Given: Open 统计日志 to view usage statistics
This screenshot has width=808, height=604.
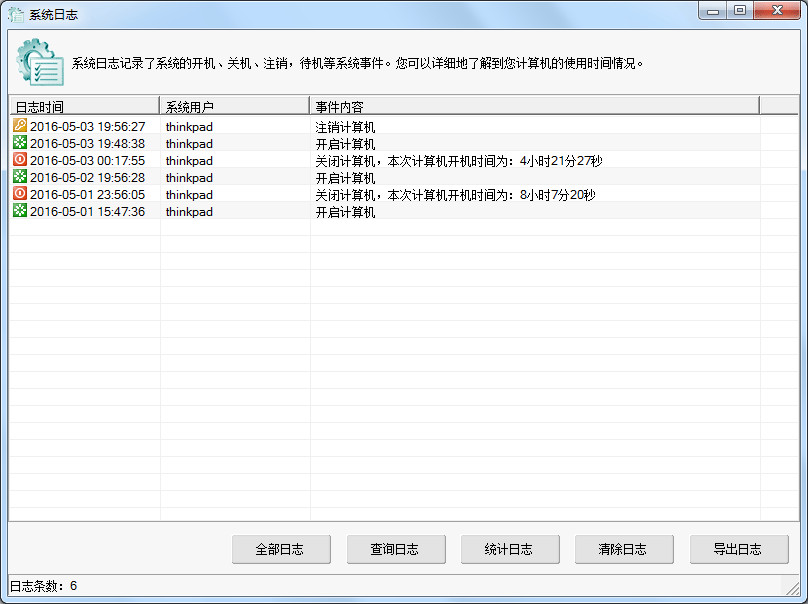Looking at the screenshot, I should click(x=510, y=549).
